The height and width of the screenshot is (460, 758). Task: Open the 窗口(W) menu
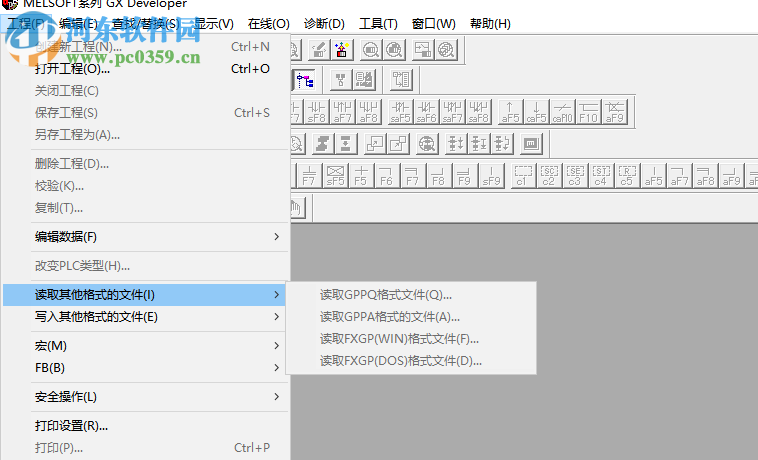tap(434, 24)
